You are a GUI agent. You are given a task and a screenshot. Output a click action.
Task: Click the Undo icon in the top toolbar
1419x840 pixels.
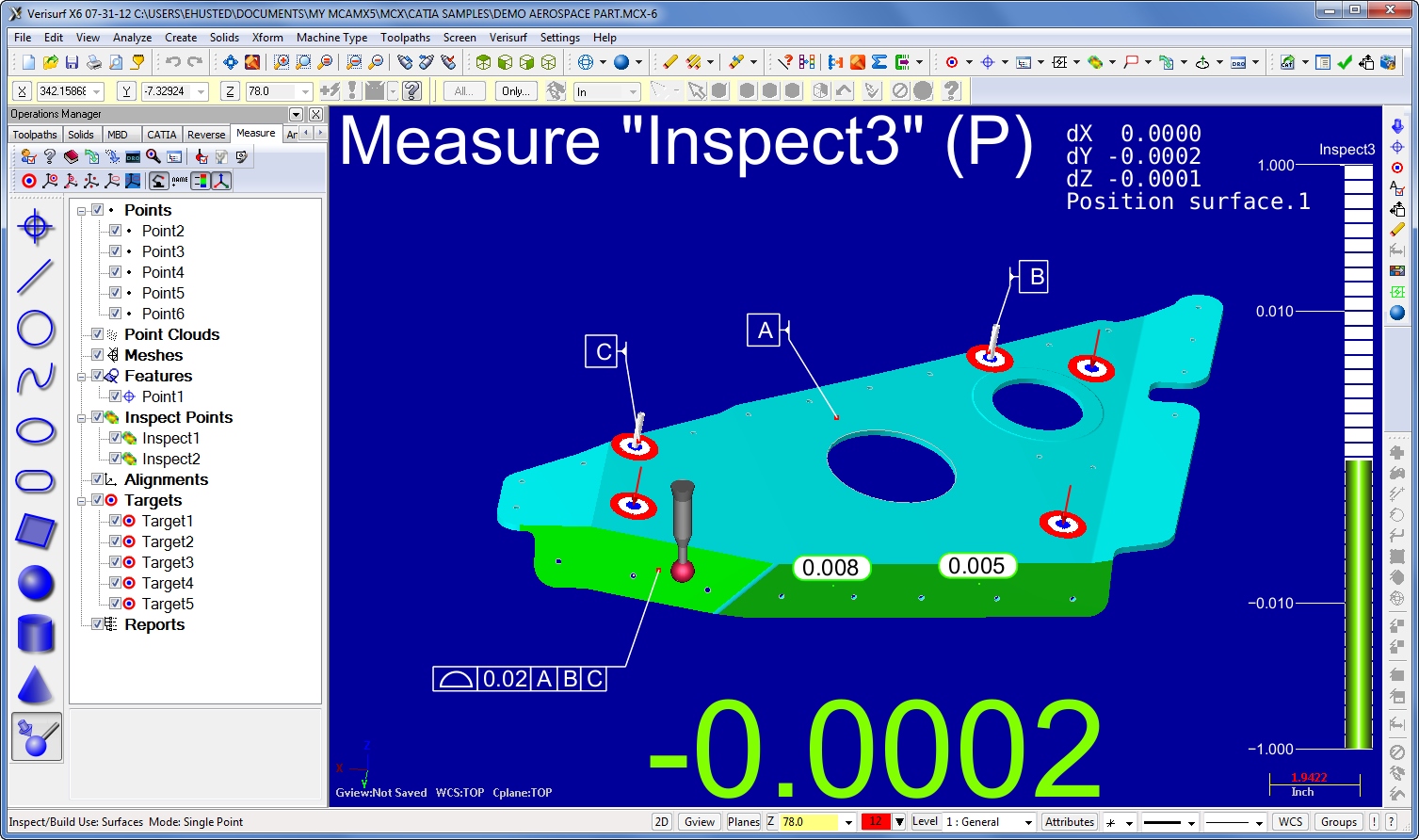(173, 62)
